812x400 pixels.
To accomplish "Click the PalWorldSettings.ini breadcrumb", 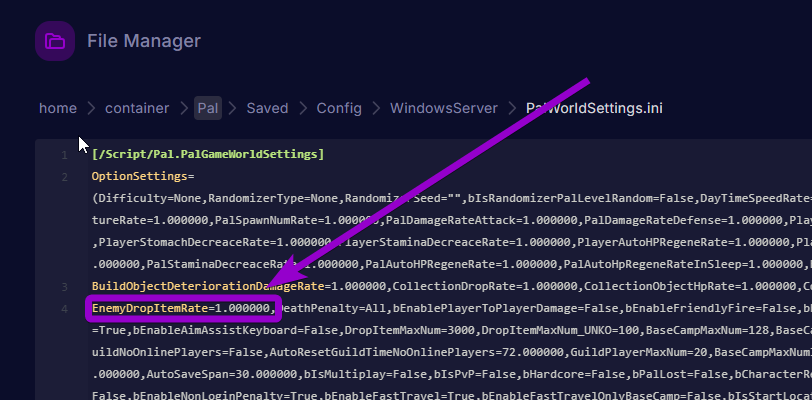I will point(594,108).
